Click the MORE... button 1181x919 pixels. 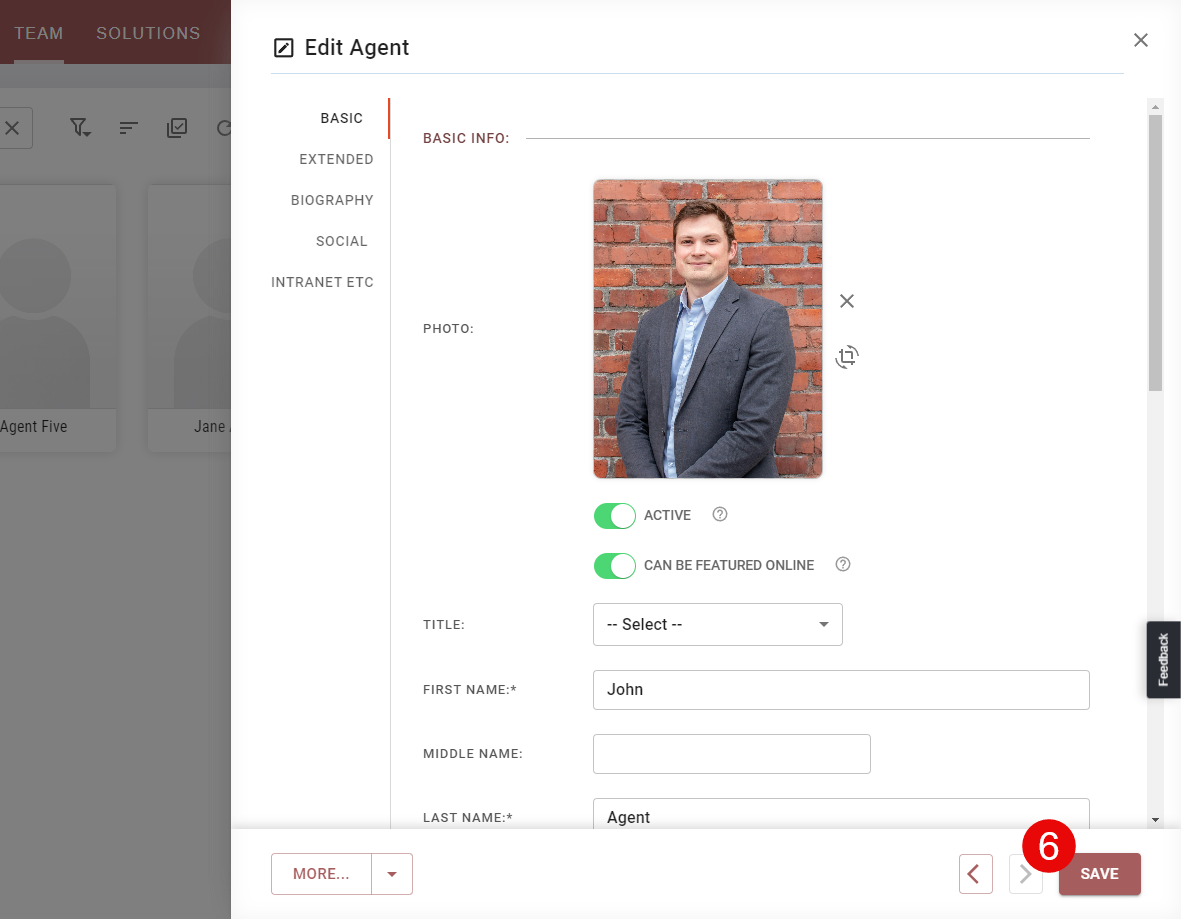(x=322, y=874)
